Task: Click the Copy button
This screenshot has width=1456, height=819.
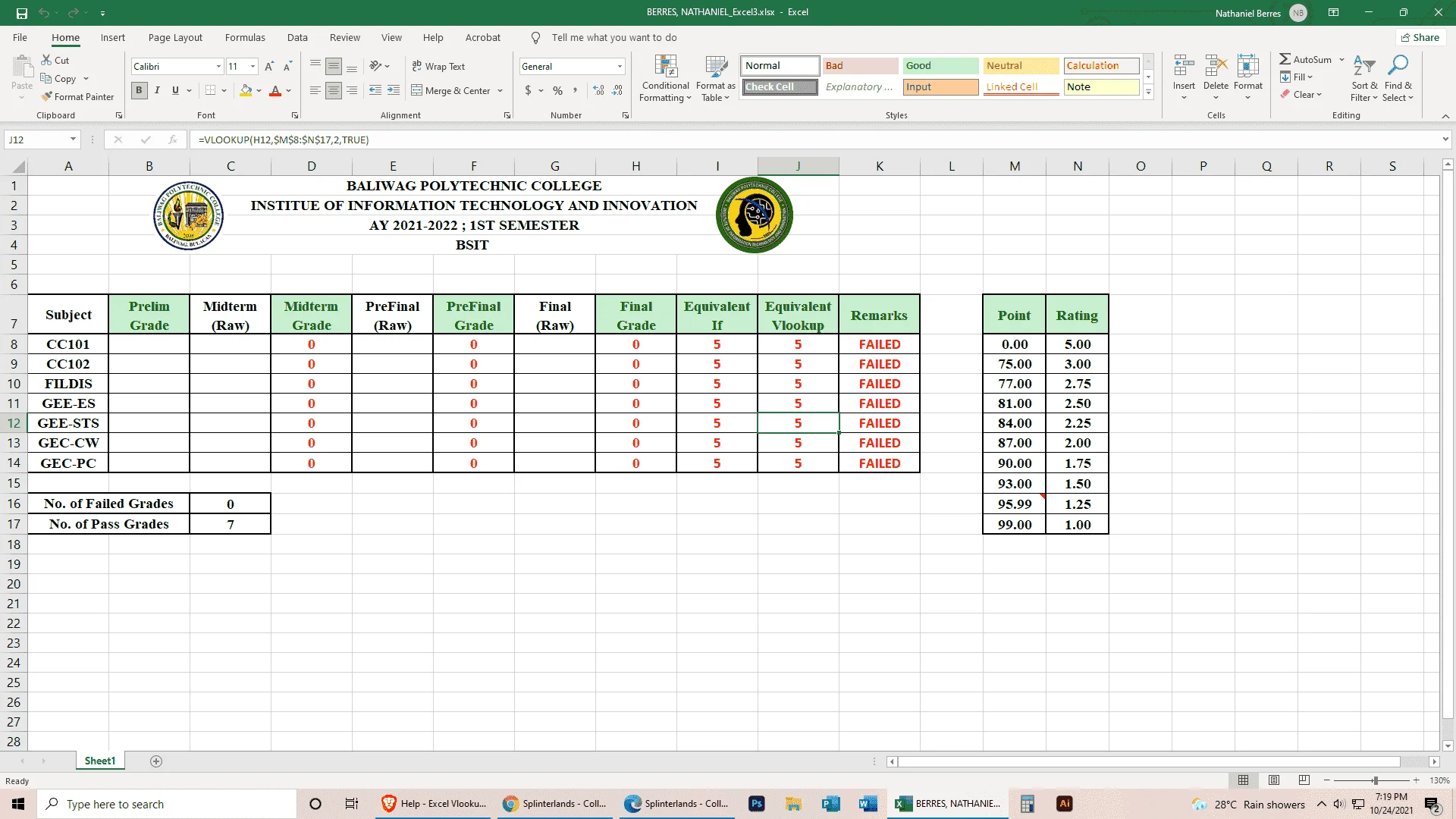Action: tap(59, 78)
